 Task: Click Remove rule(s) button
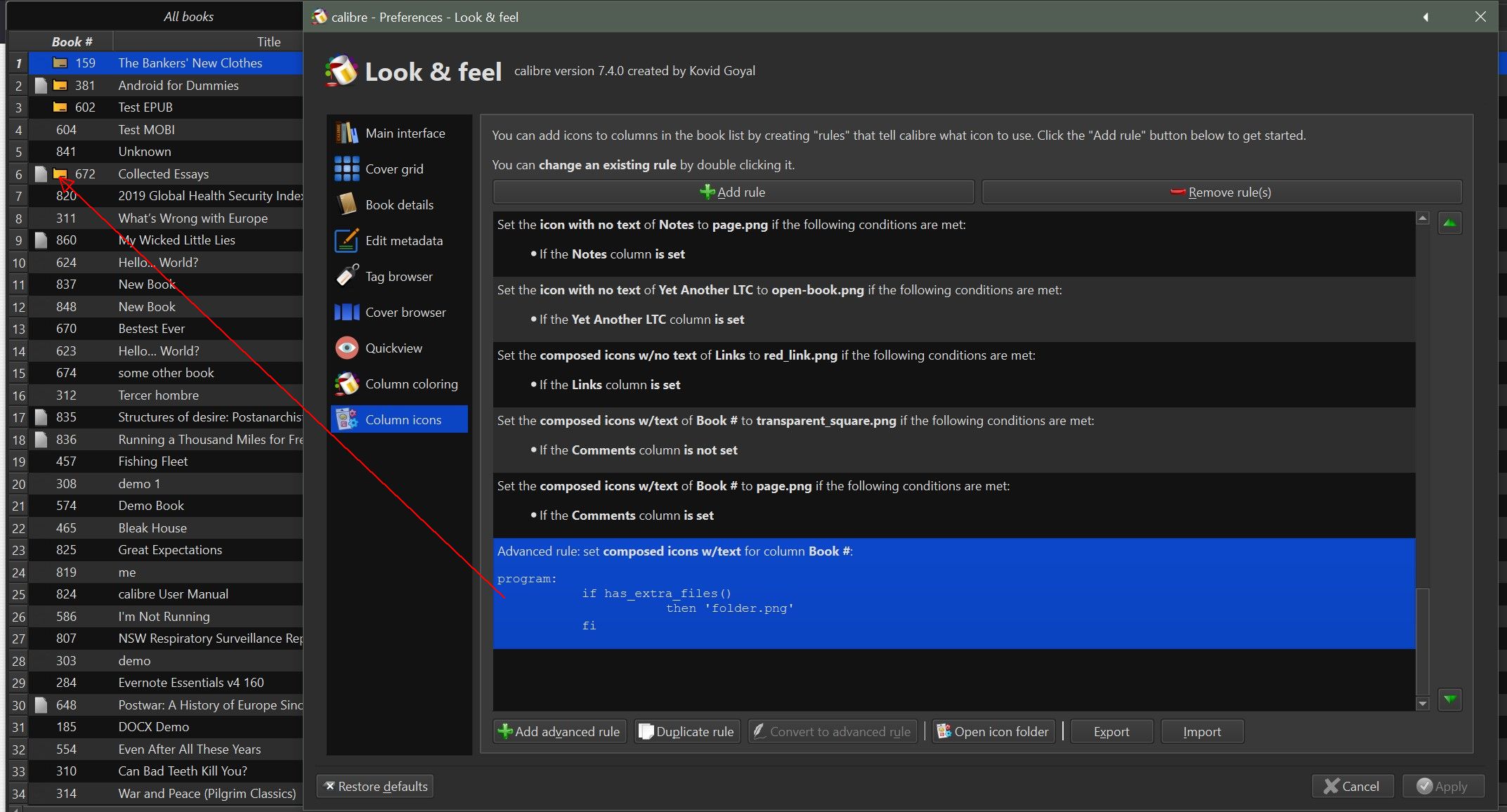click(x=1221, y=192)
